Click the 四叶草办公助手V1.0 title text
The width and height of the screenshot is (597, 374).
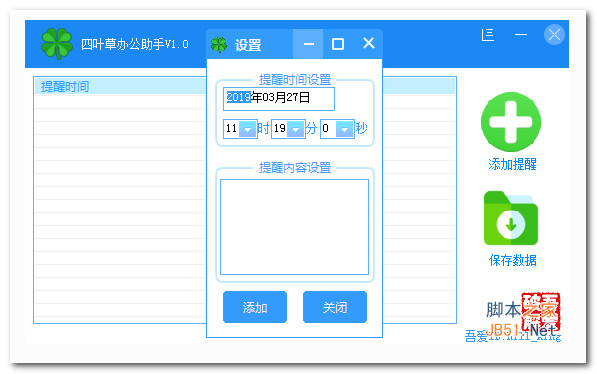[x=135, y=44]
